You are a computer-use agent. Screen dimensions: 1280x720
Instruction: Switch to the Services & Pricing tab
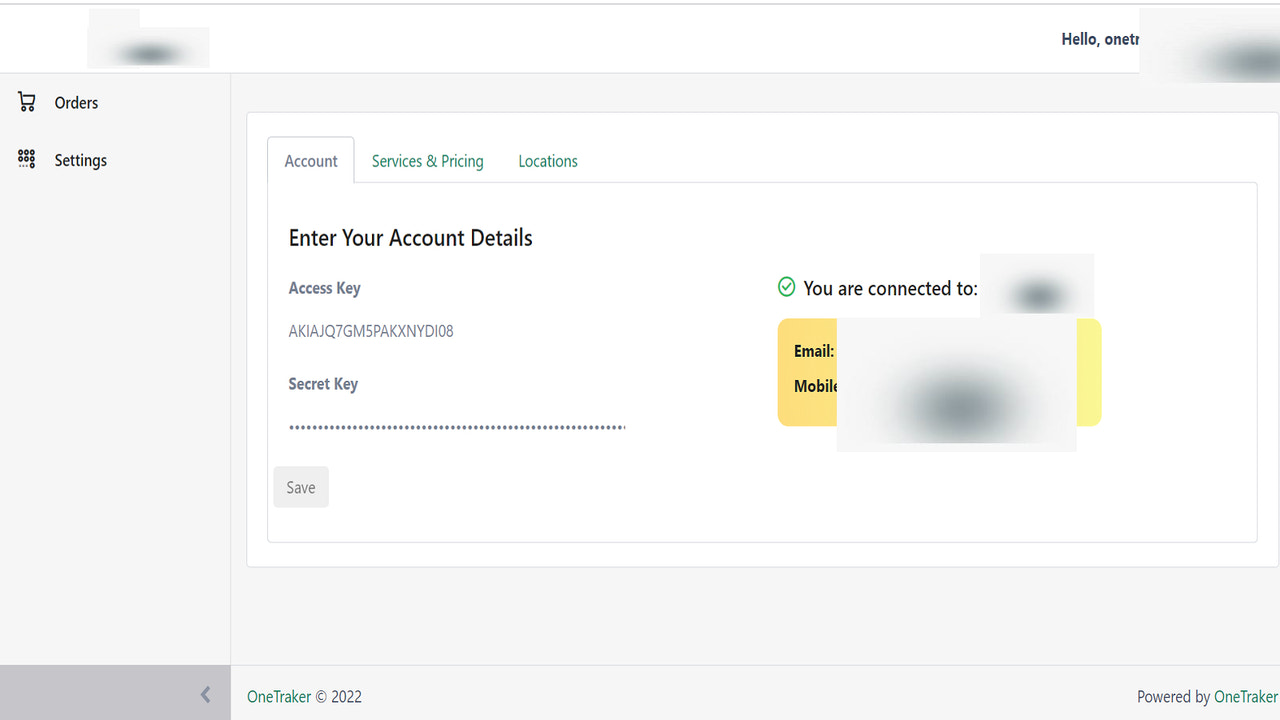click(427, 161)
